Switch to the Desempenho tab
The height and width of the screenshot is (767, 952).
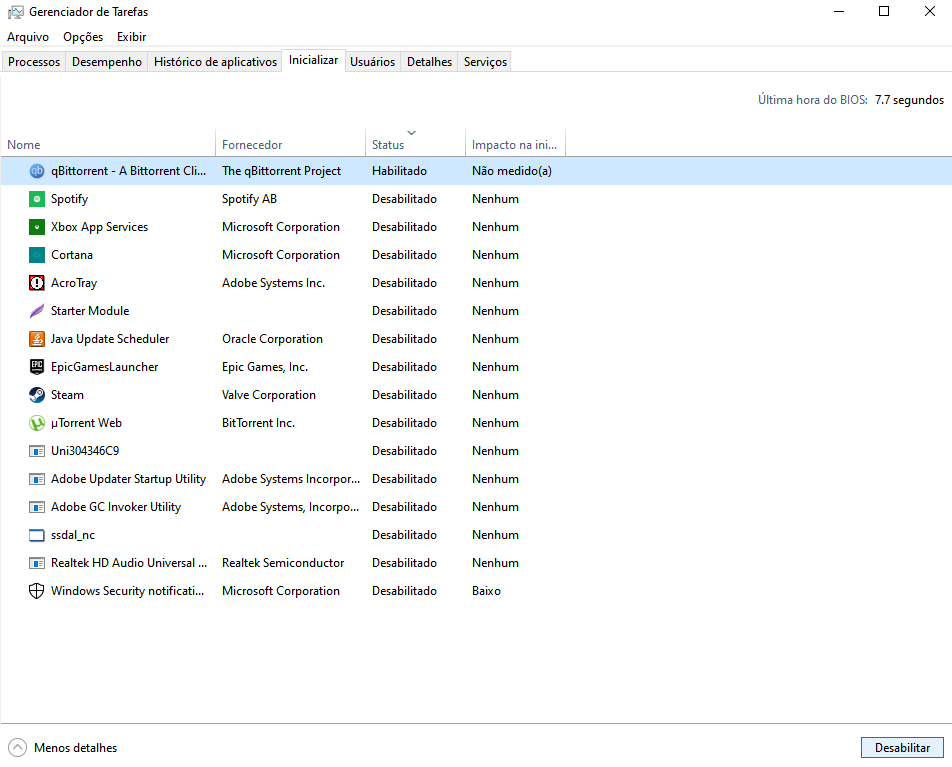click(107, 62)
